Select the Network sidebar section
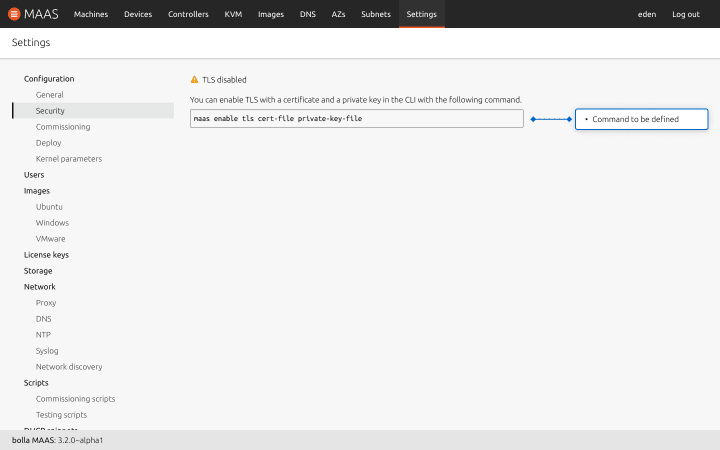This screenshot has width=720, height=450. coord(39,287)
